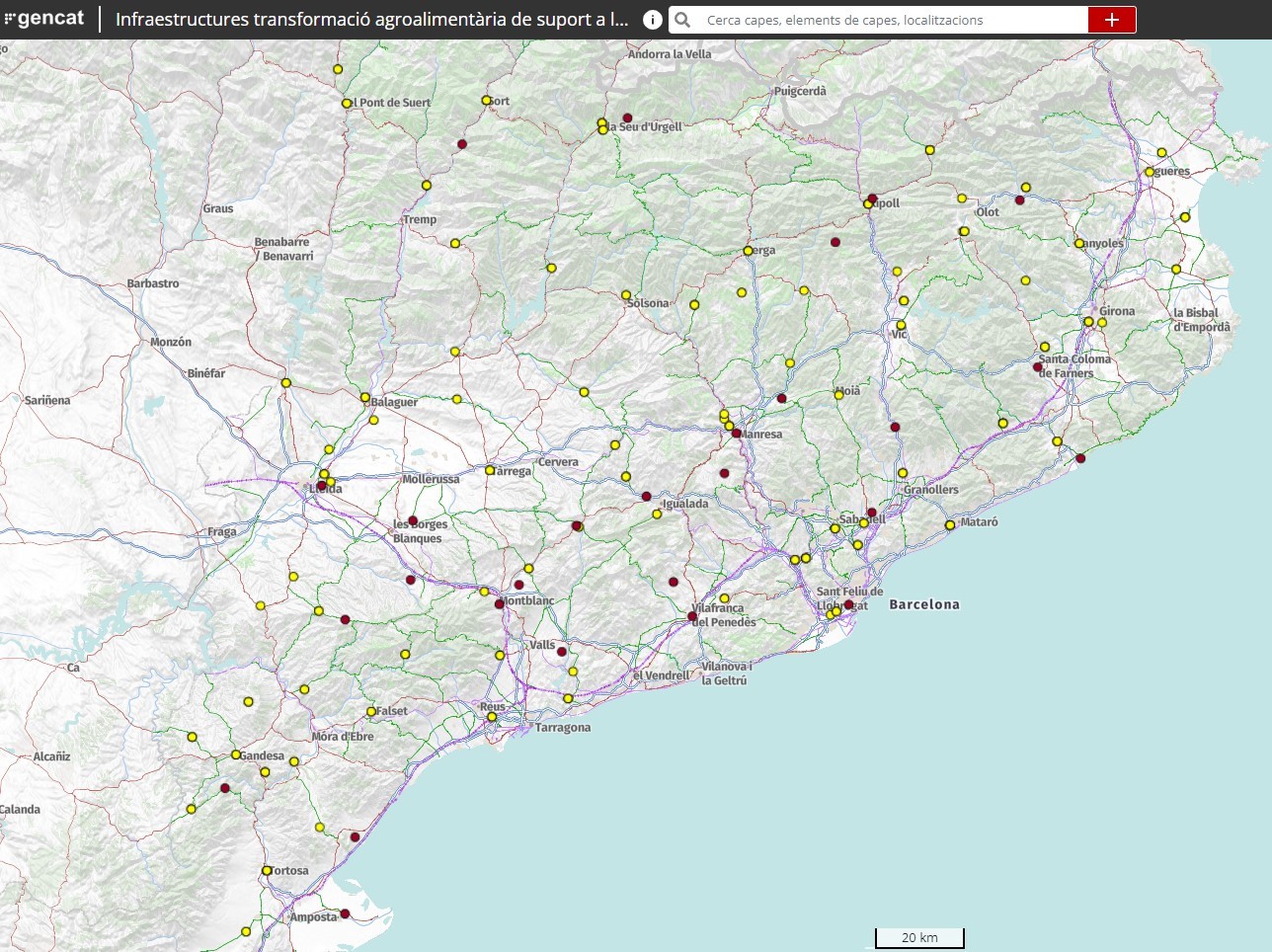
Task: Click the Cervera label
Action: [558, 462]
